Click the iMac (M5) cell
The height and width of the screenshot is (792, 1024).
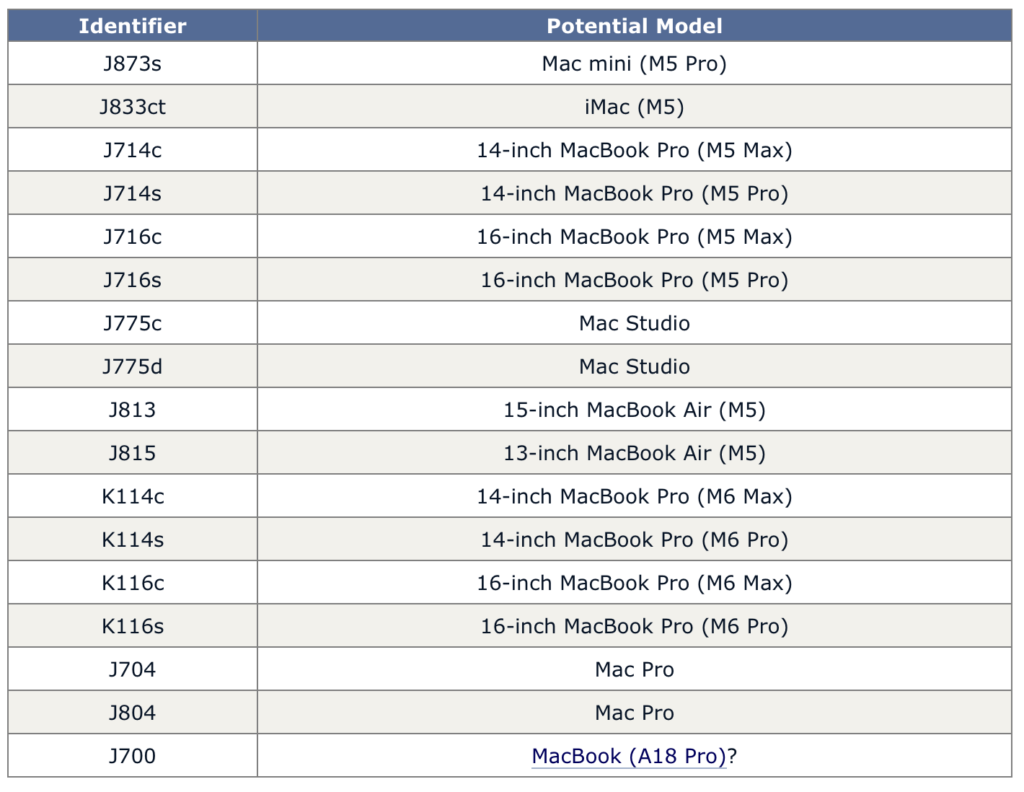click(x=634, y=107)
